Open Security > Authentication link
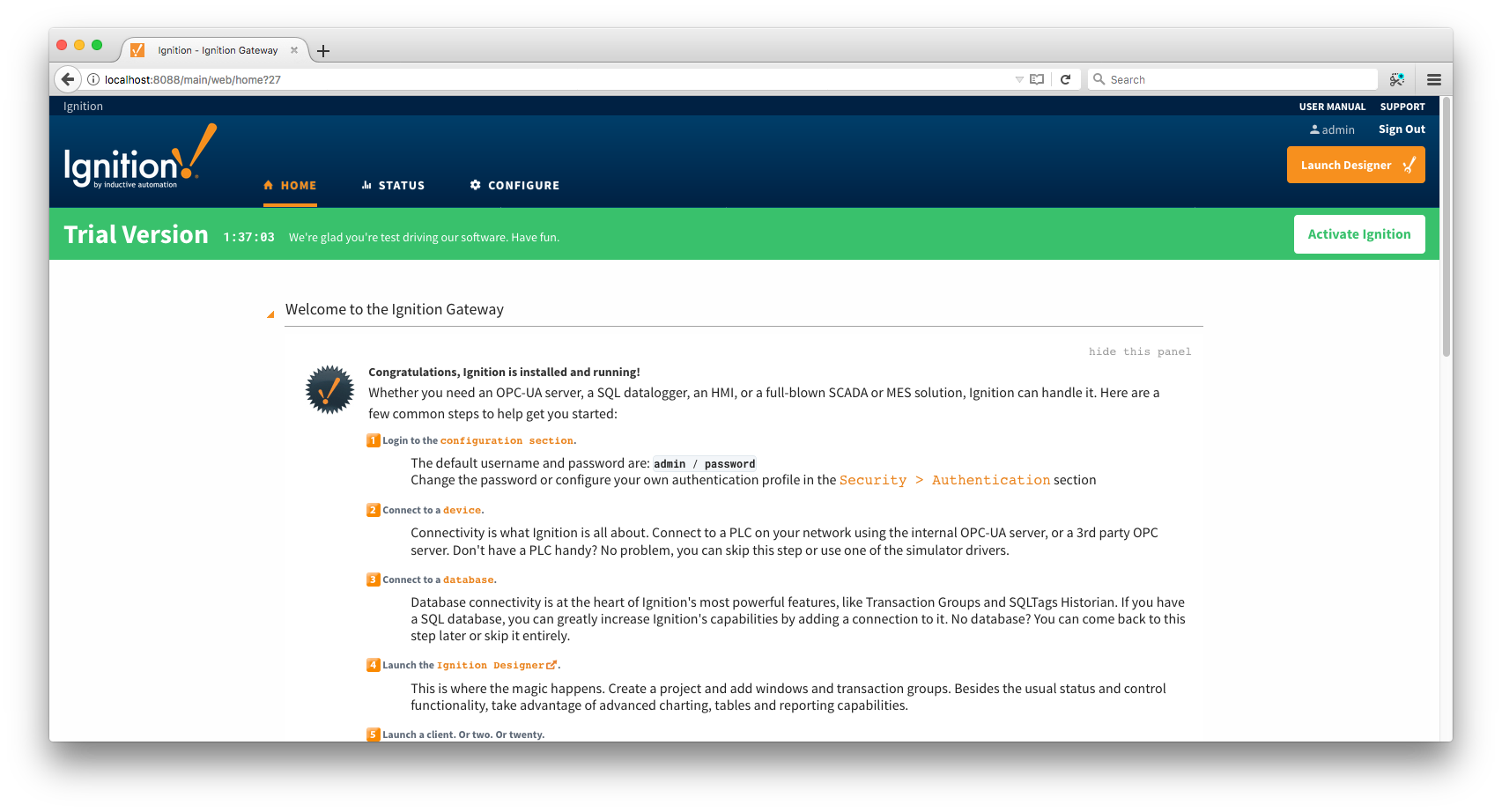Screen dimensions: 1502x812 [x=944, y=480]
